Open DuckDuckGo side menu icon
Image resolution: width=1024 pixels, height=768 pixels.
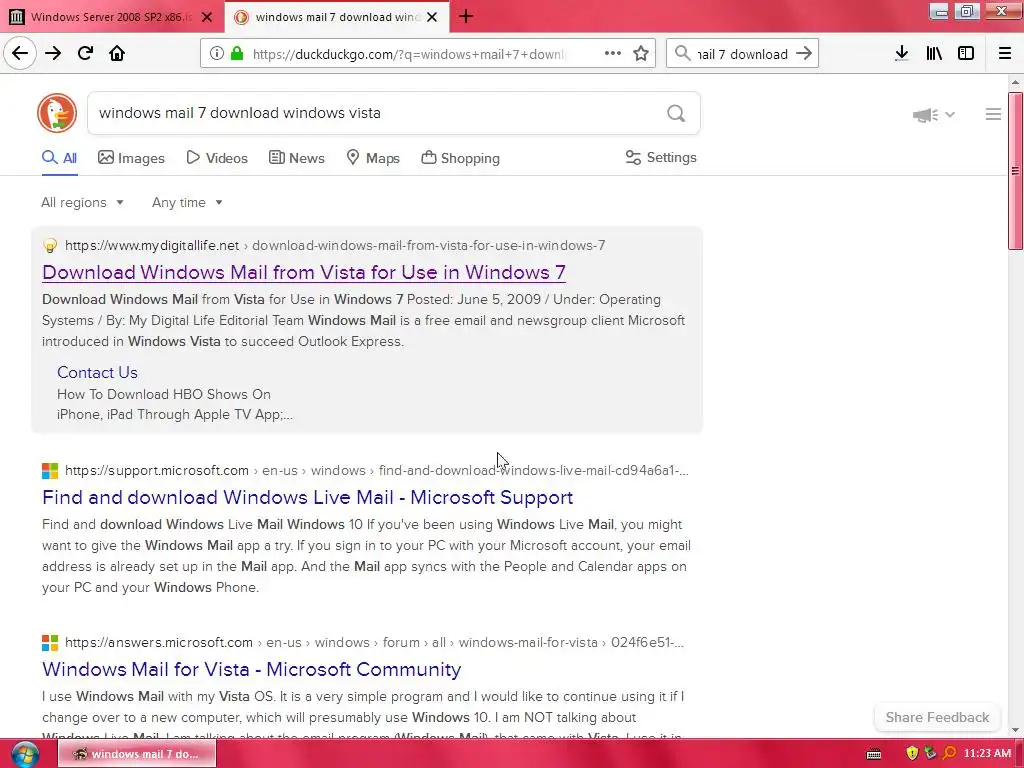[993, 114]
